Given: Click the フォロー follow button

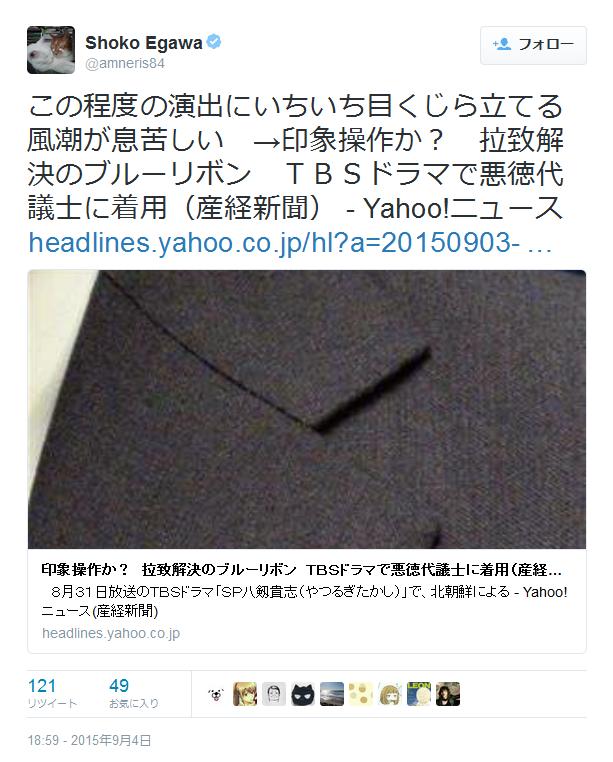Looking at the screenshot, I should click(533, 45).
